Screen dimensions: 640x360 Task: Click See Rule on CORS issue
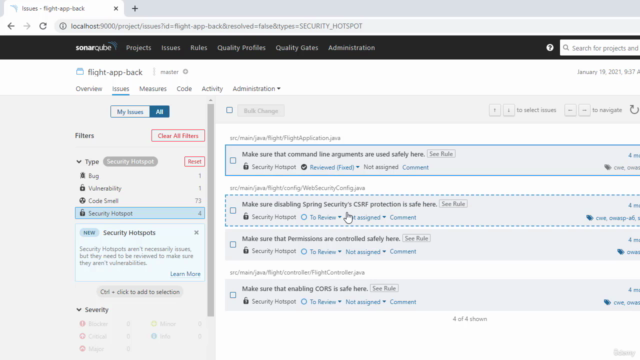point(384,288)
